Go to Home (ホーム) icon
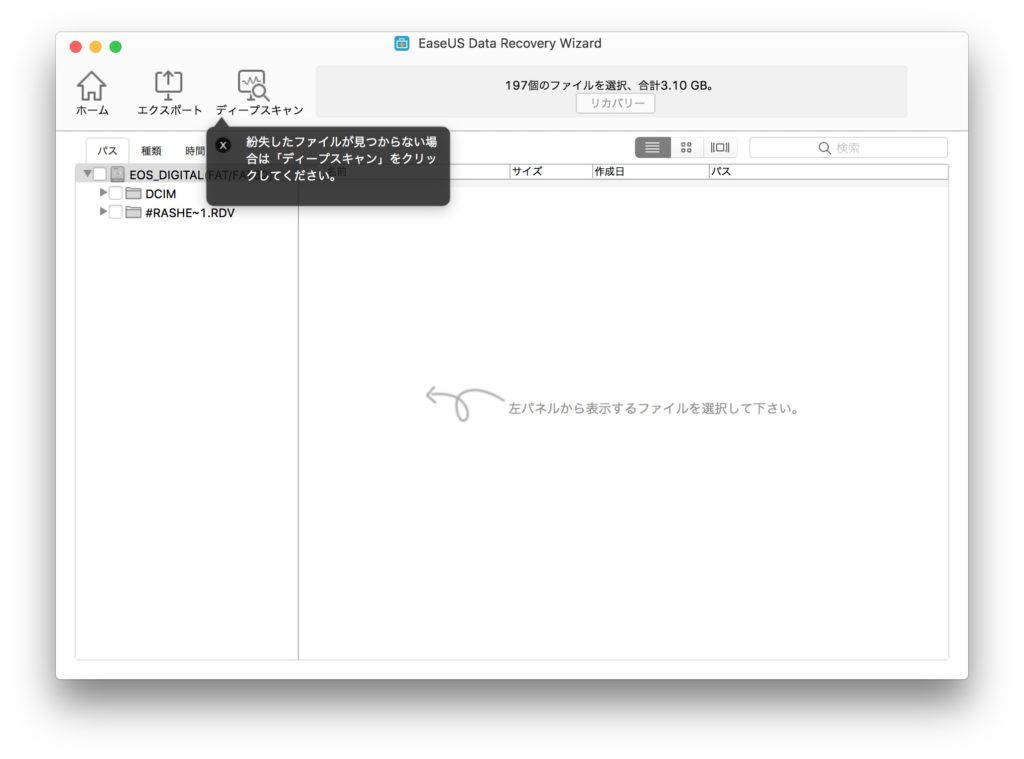This screenshot has height=759, width=1024. [91, 93]
